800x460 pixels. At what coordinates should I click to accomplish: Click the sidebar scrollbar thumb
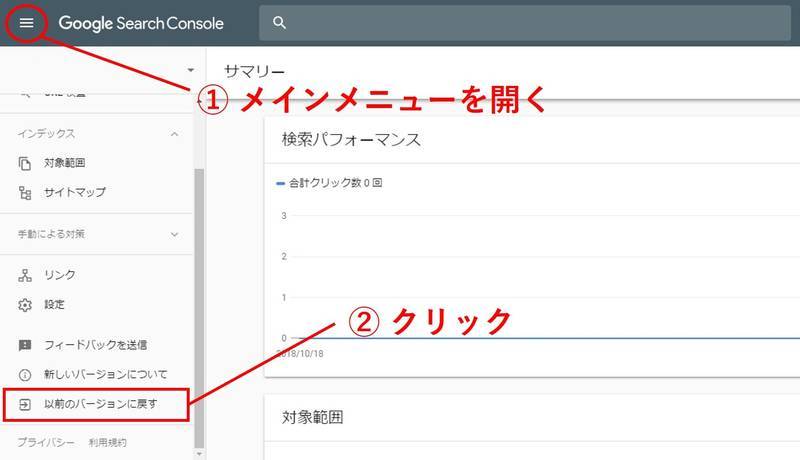[x=199, y=308]
